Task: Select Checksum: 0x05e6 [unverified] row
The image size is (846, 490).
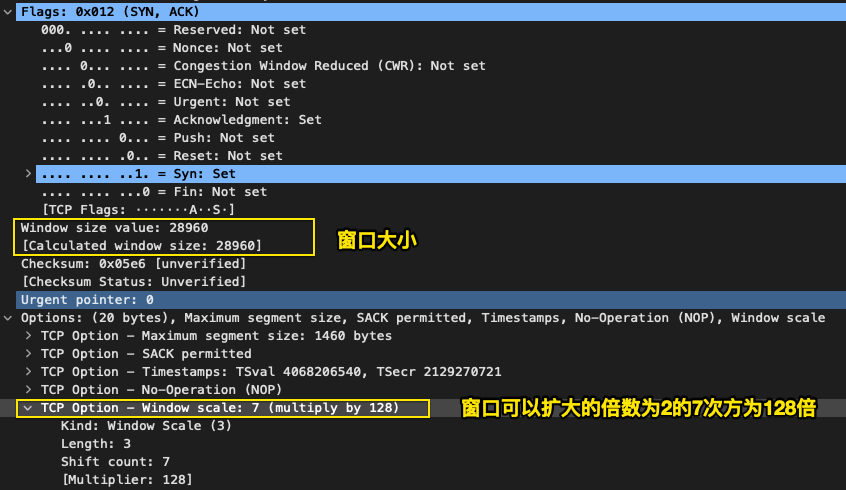Action: pyautogui.click(x=133, y=264)
